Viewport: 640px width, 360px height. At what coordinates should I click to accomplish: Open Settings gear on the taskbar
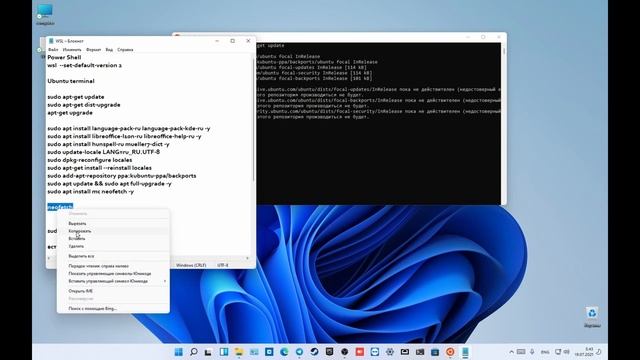(x=390, y=352)
